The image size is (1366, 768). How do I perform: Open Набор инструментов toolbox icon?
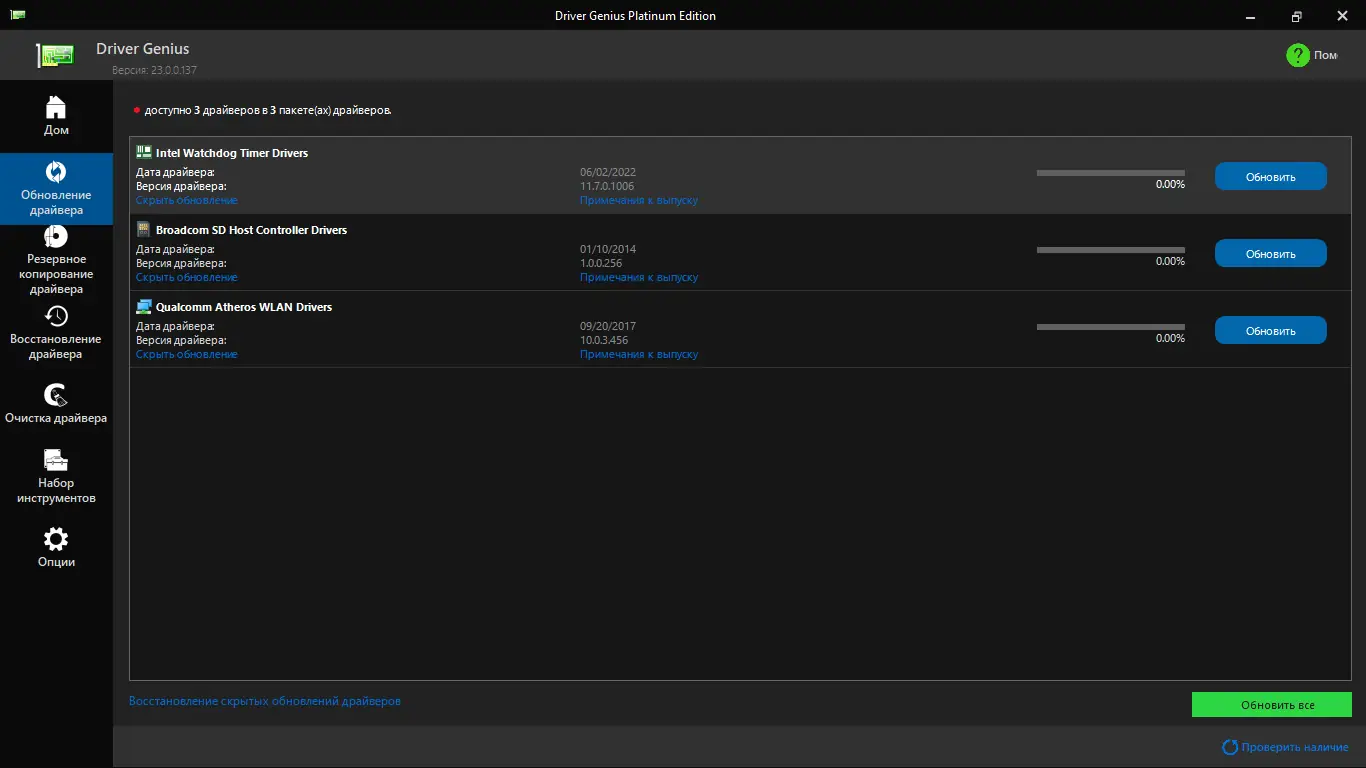56,460
